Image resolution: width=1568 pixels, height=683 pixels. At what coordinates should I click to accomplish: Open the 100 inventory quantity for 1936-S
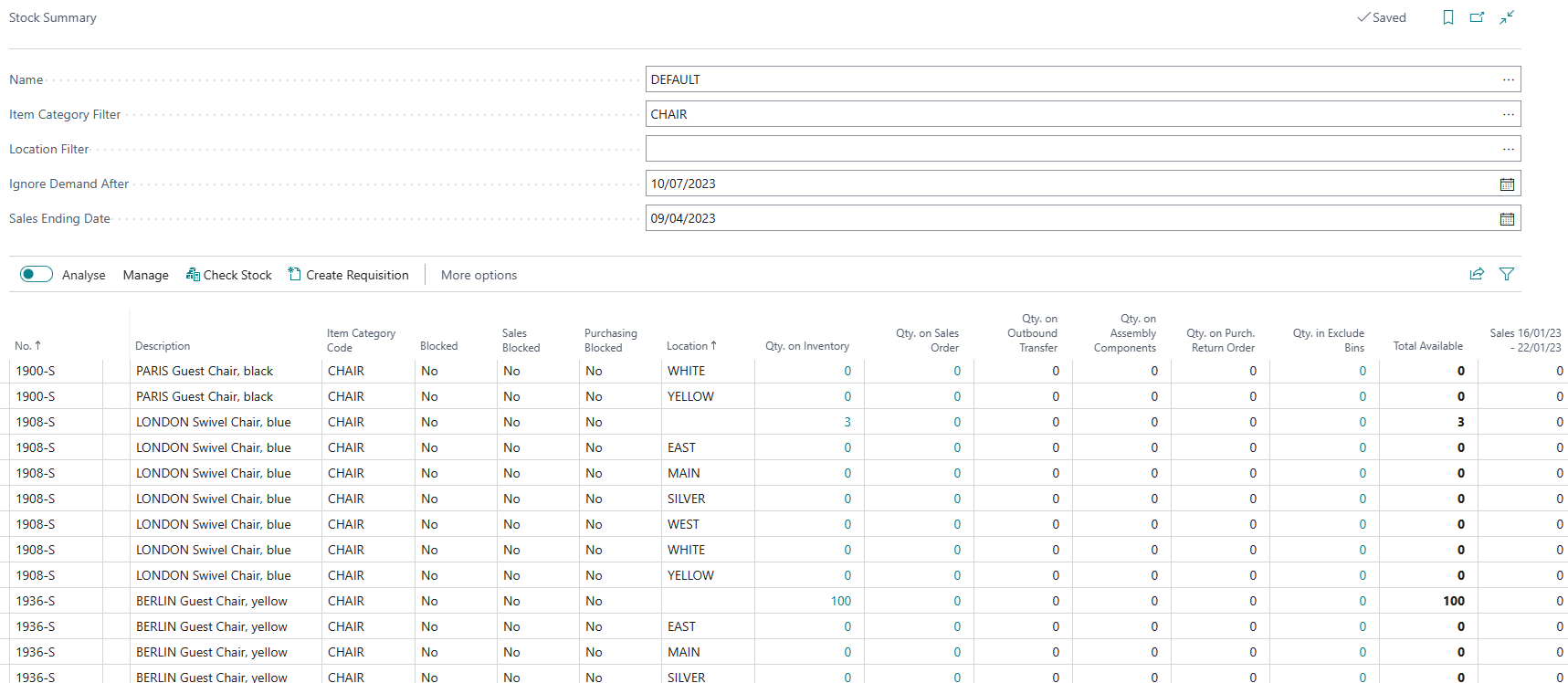click(x=840, y=601)
